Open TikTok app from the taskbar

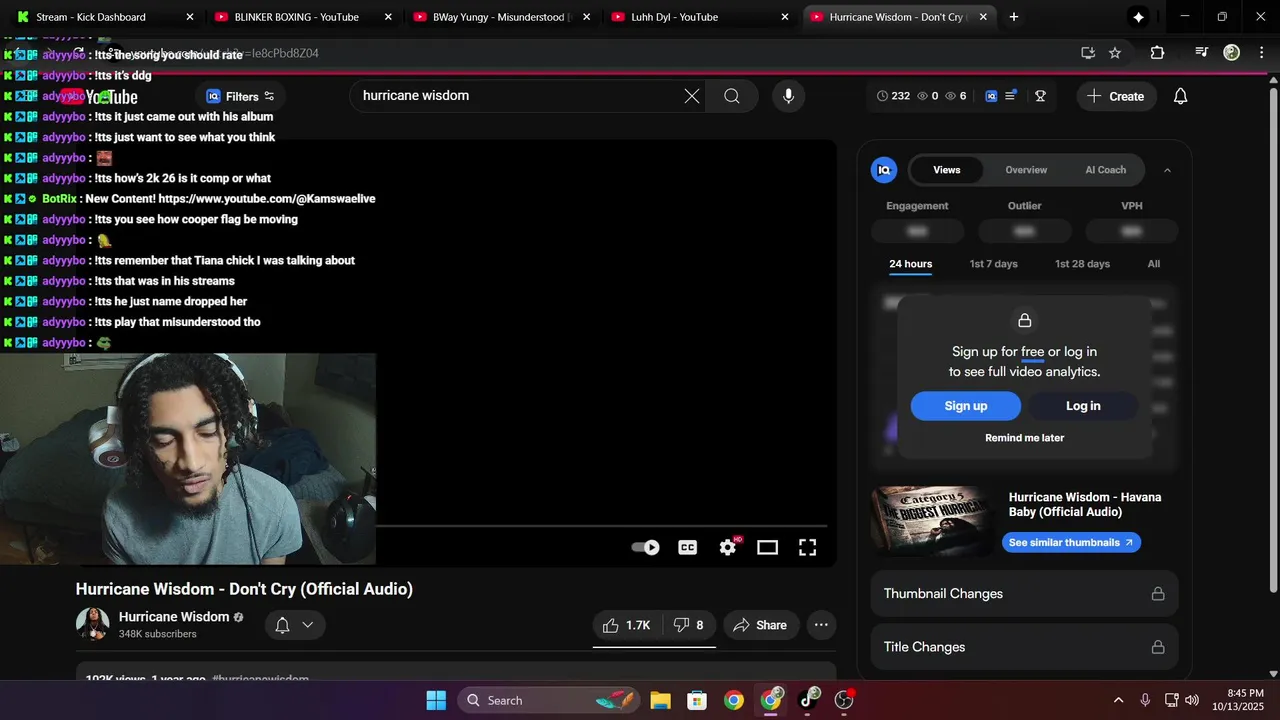coord(808,700)
